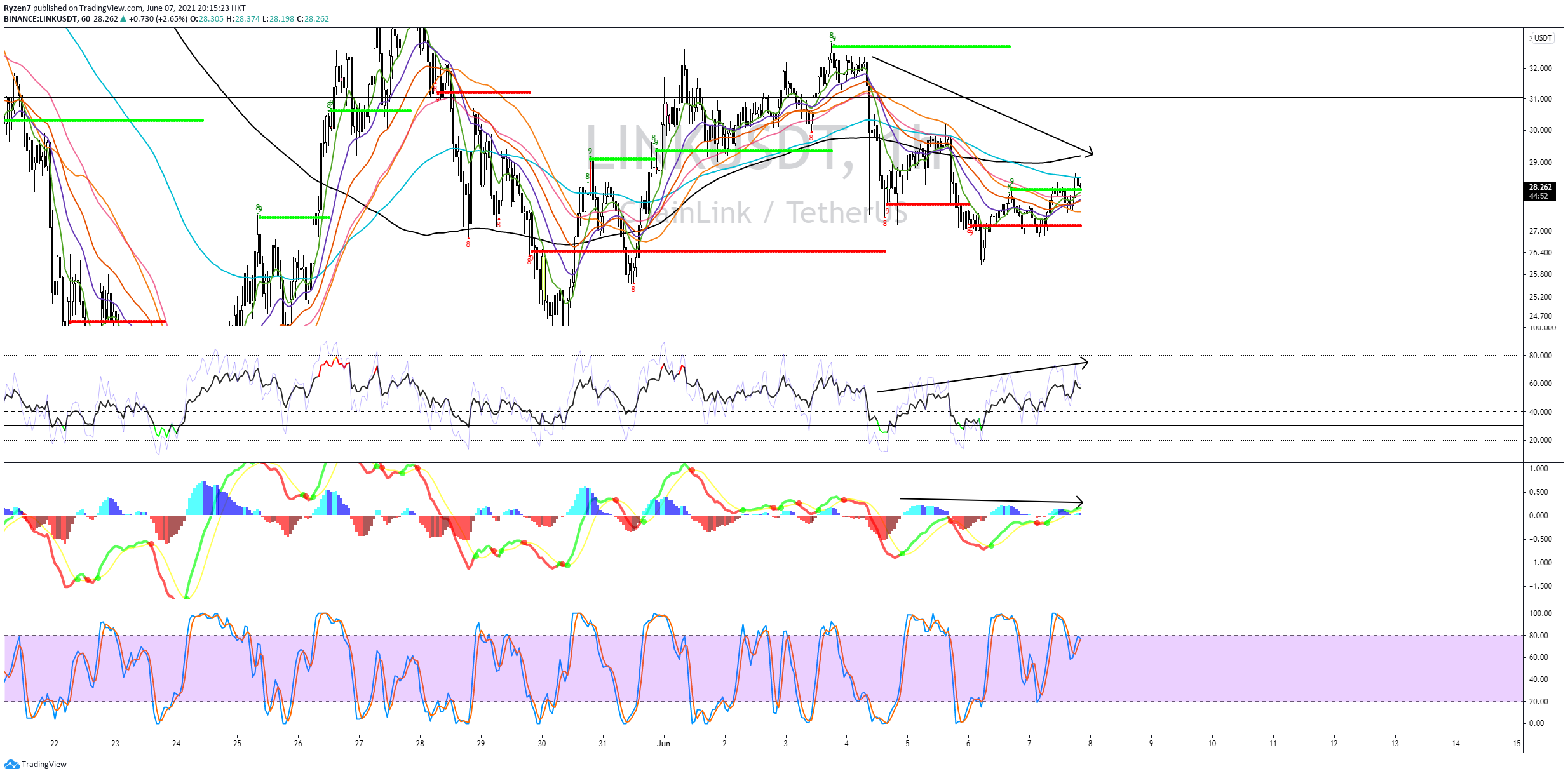Click the date 26 on time axis

tap(298, 744)
